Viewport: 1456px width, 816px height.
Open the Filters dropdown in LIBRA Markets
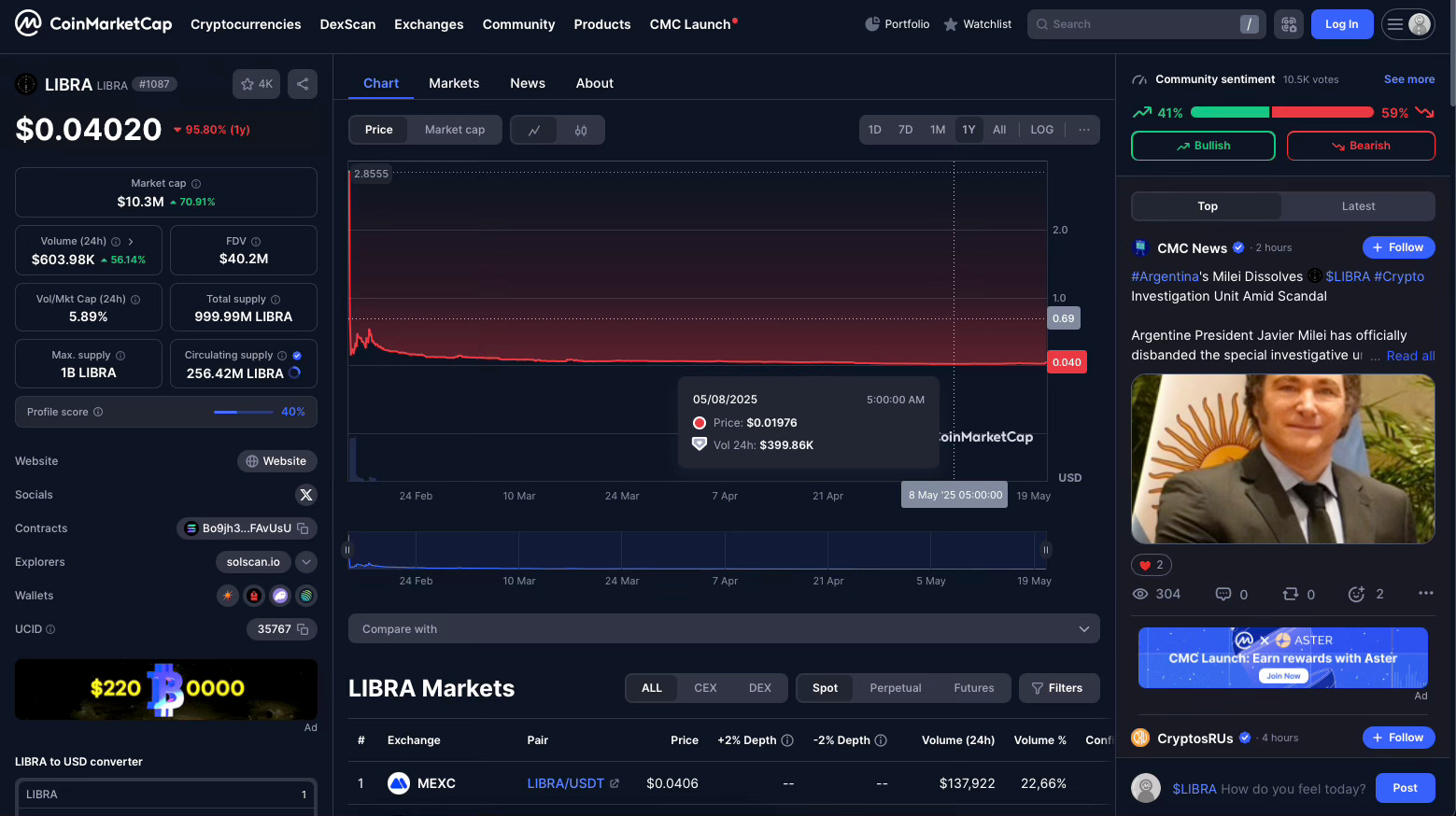[x=1059, y=688]
